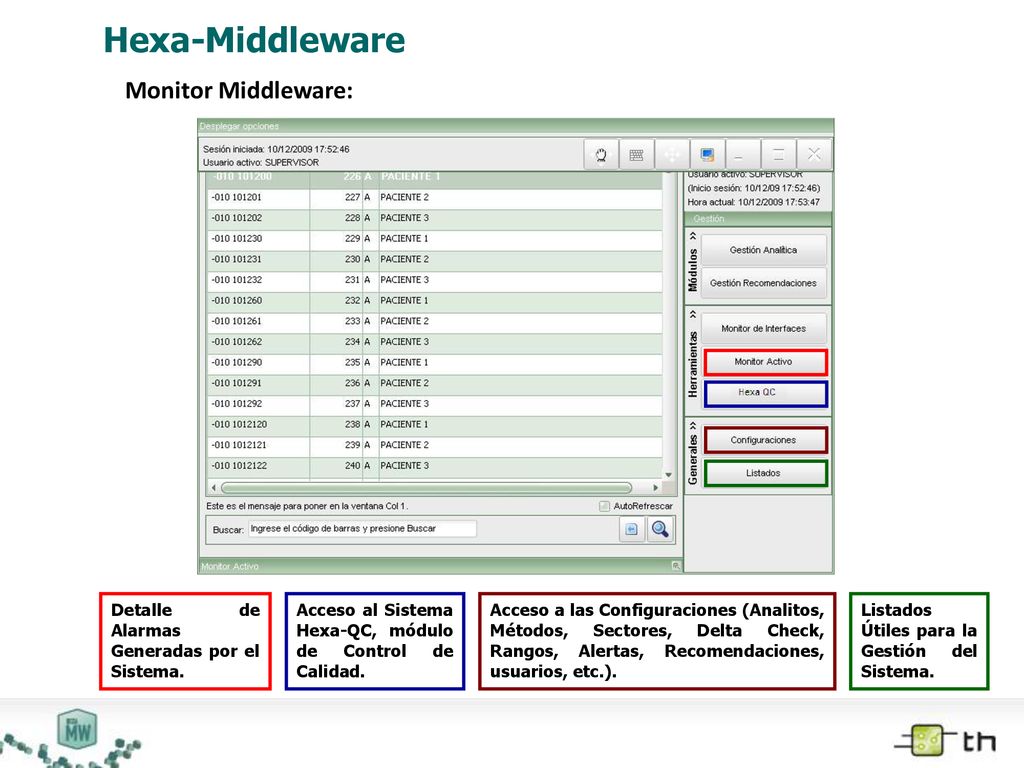Viewport: 1024px width, 768px height.
Task: Select row with code -010 1012120
Action: tap(435, 424)
